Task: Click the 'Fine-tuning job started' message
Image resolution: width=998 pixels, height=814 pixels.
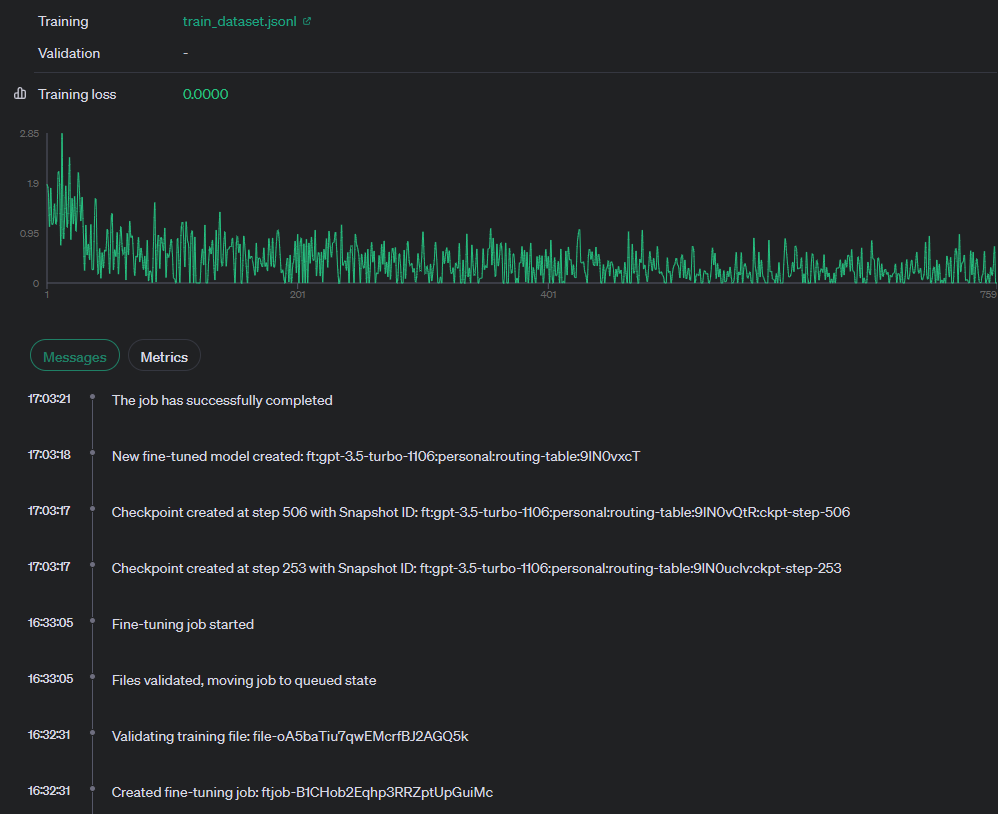Action: [183, 624]
